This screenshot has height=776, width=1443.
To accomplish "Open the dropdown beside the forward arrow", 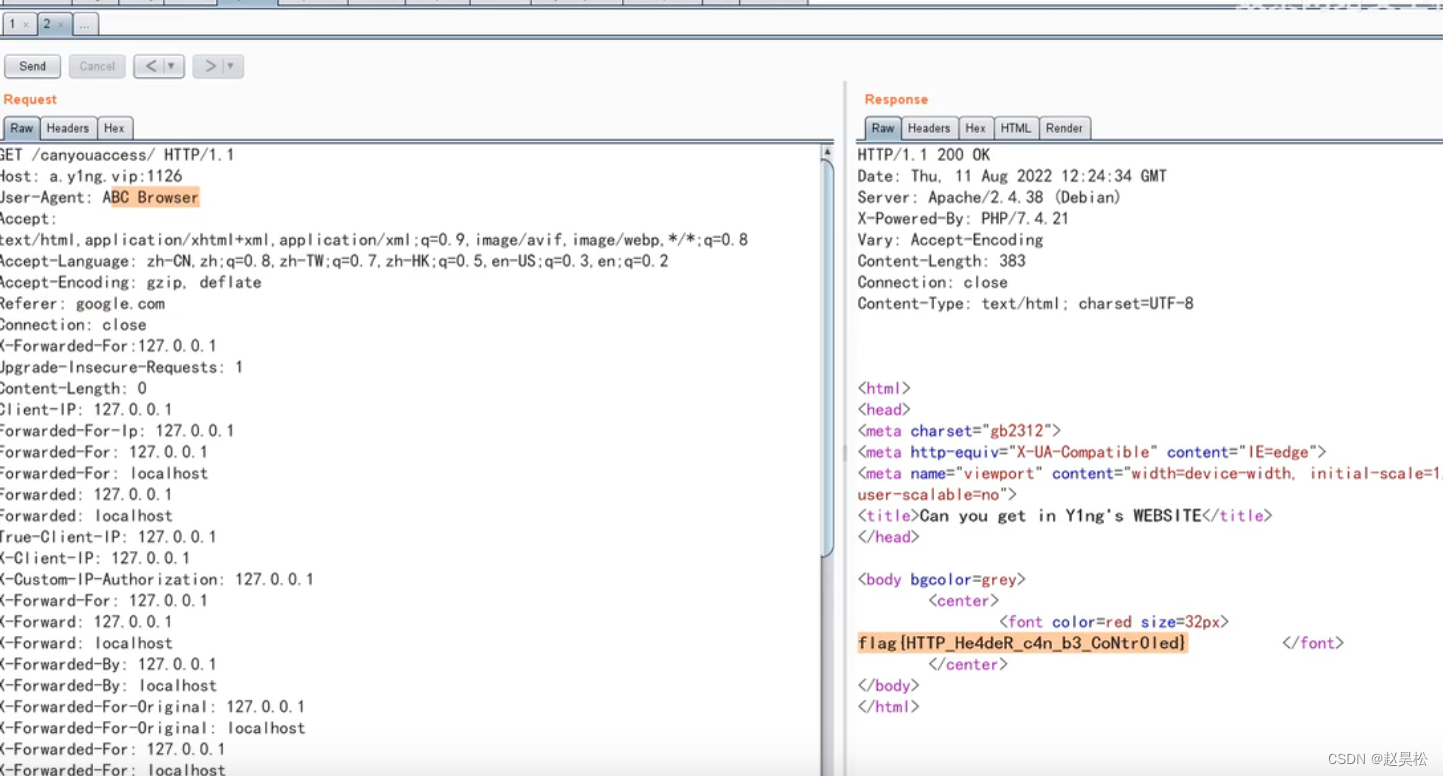I will coord(228,65).
